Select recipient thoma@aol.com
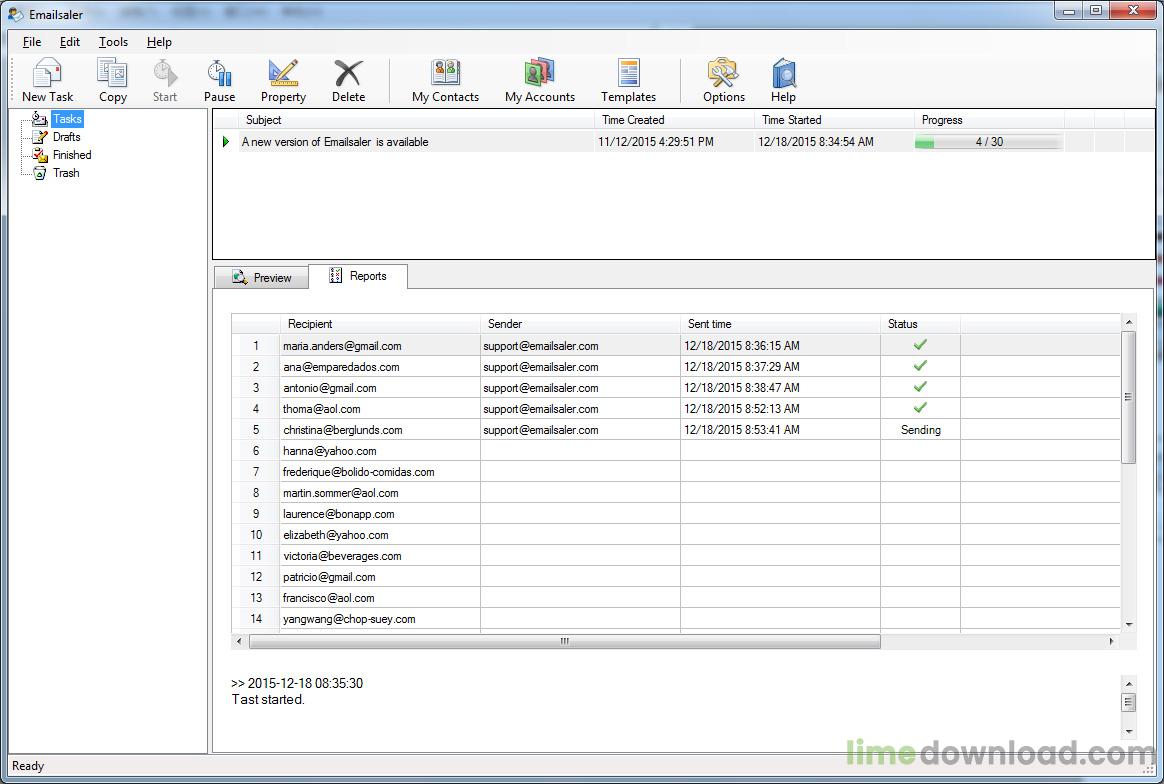 click(x=321, y=409)
